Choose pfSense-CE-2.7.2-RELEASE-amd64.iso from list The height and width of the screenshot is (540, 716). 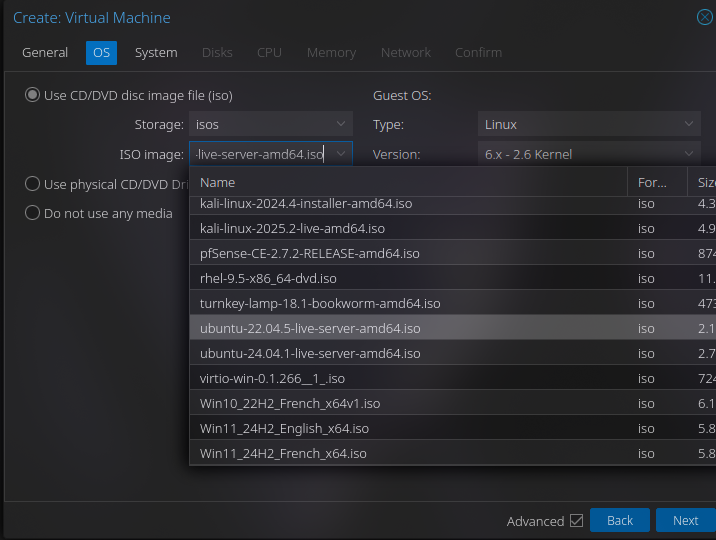[310, 253]
